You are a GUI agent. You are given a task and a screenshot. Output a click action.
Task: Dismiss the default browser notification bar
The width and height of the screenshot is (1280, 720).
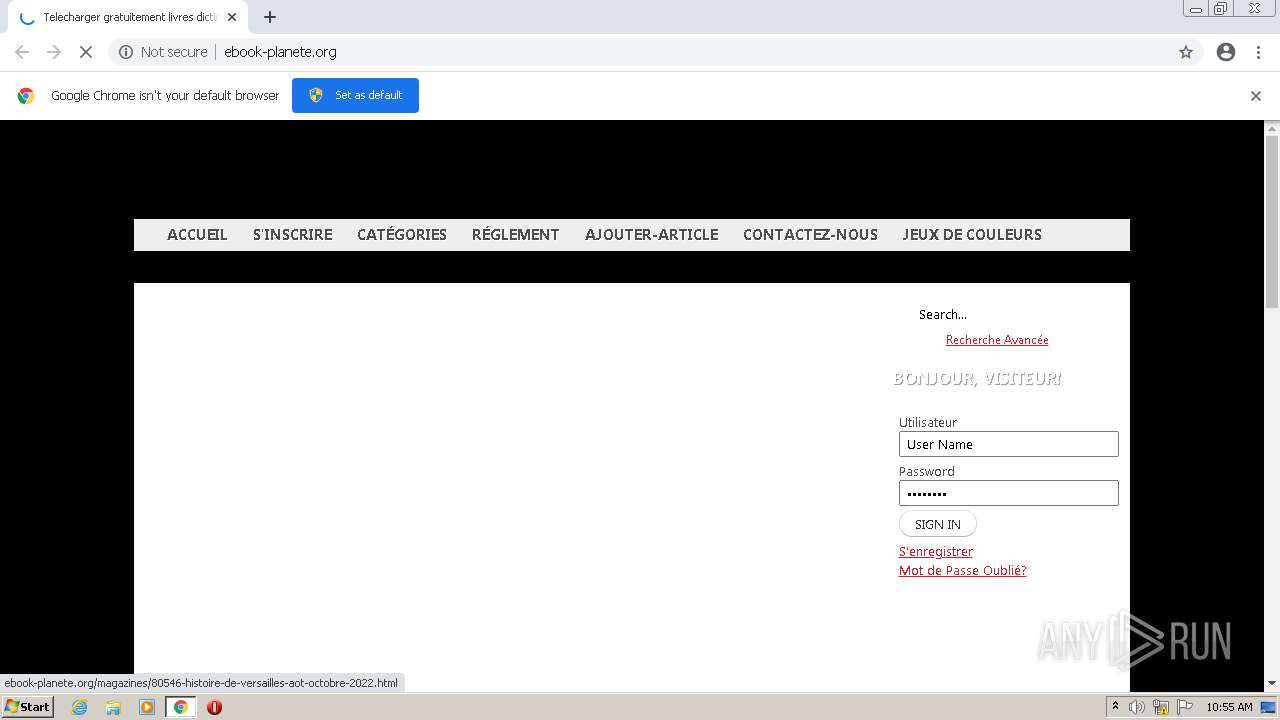[x=1256, y=96]
